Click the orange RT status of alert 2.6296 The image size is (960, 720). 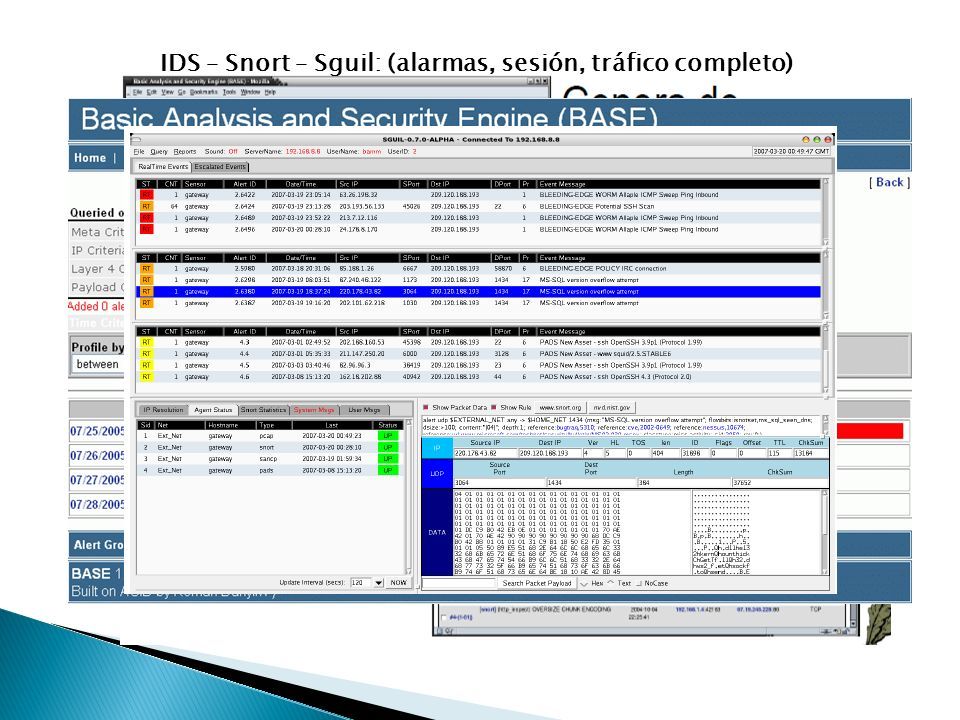pos(146,280)
